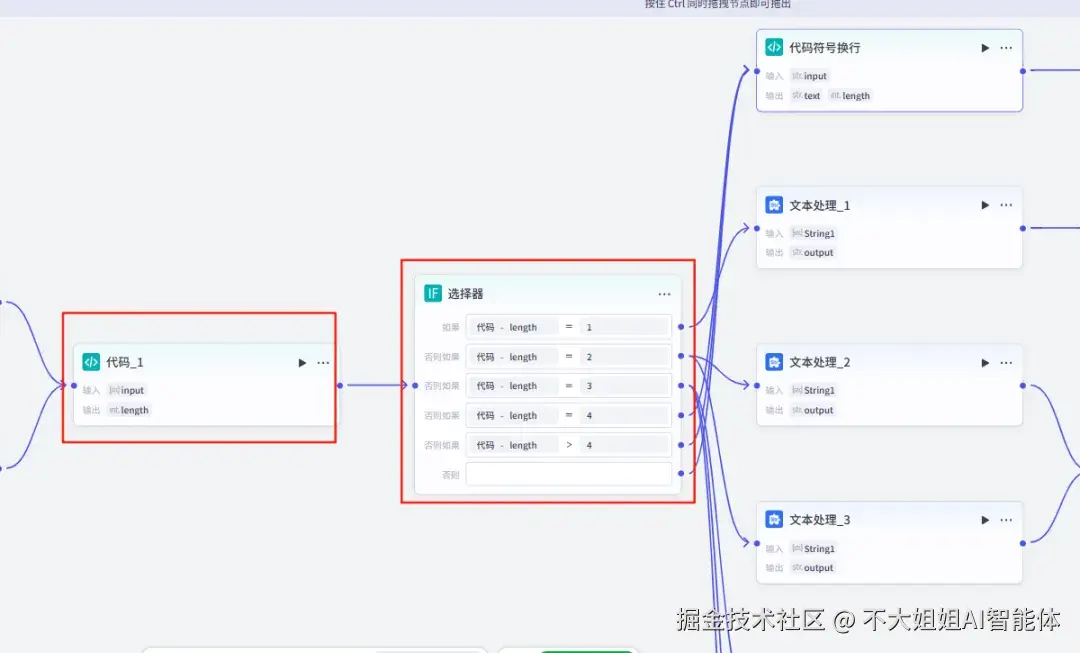Run 文本处理_2 using its play icon
The width and height of the screenshot is (1080, 653).
coord(984,361)
